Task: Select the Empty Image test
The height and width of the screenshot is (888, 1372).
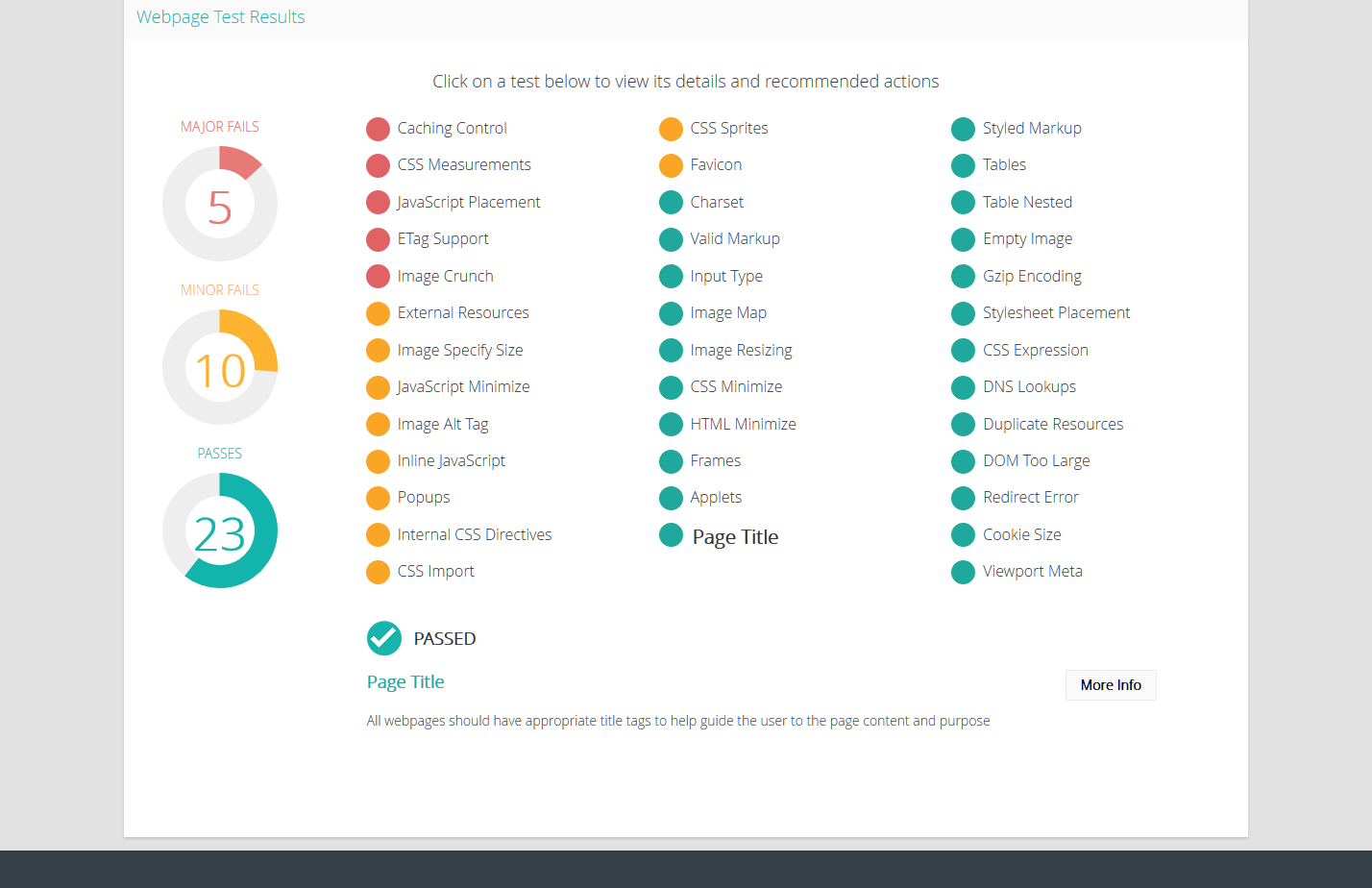Action: click(1027, 239)
